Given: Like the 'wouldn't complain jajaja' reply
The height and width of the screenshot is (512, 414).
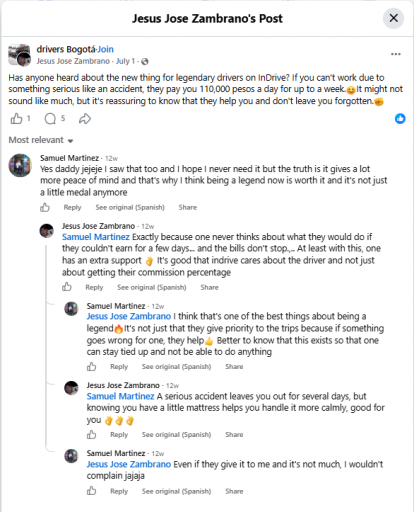Looking at the screenshot, I should 92,491.
